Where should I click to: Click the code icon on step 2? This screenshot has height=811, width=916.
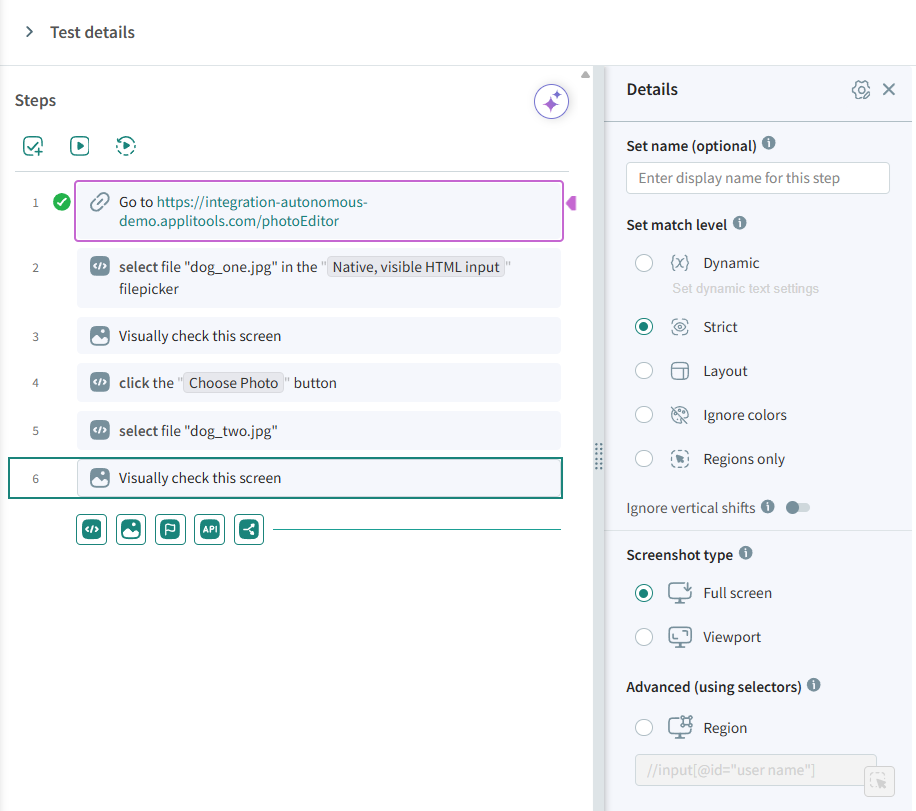pyautogui.click(x=100, y=266)
